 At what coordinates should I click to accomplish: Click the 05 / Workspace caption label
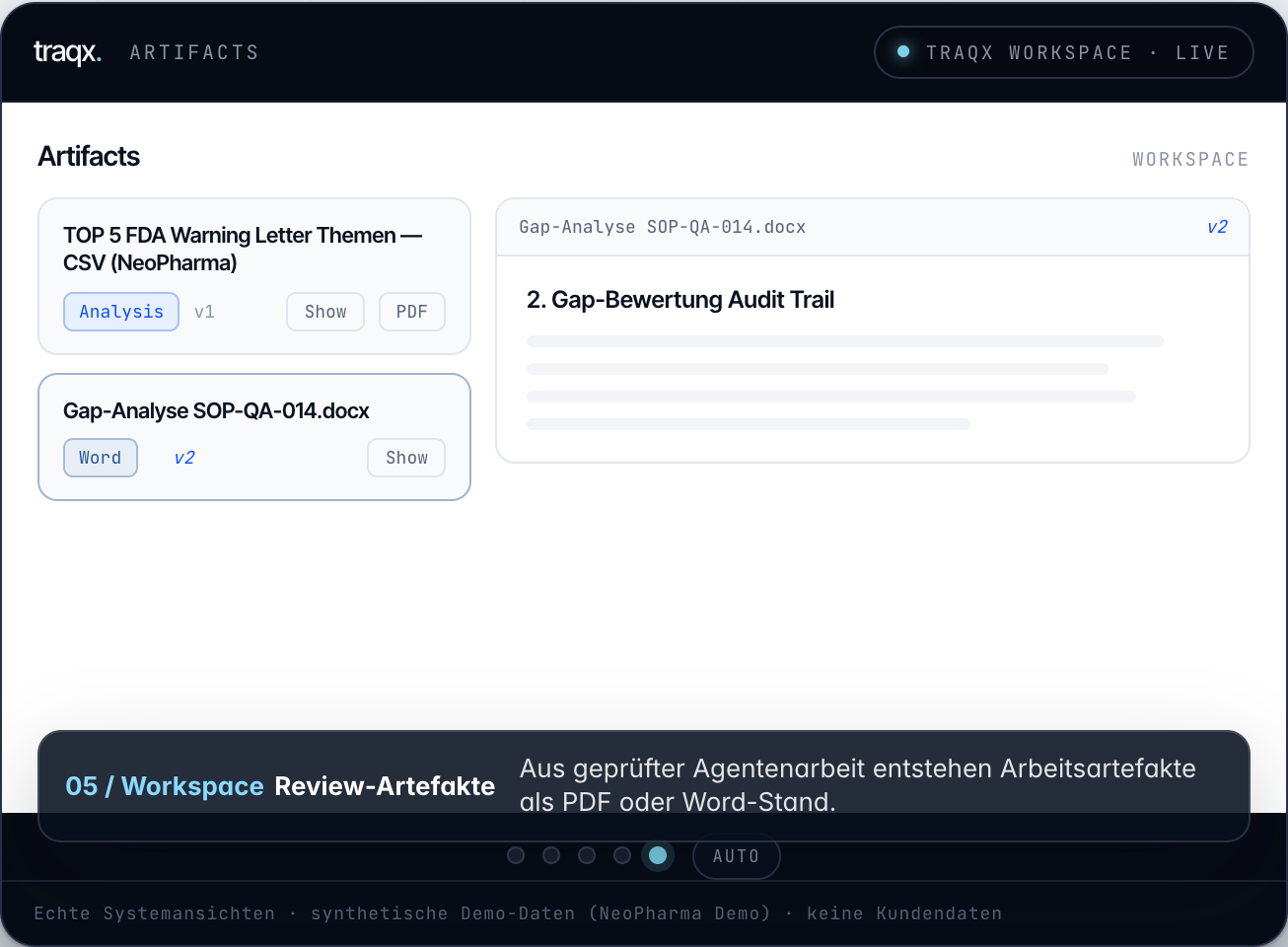[165, 786]
